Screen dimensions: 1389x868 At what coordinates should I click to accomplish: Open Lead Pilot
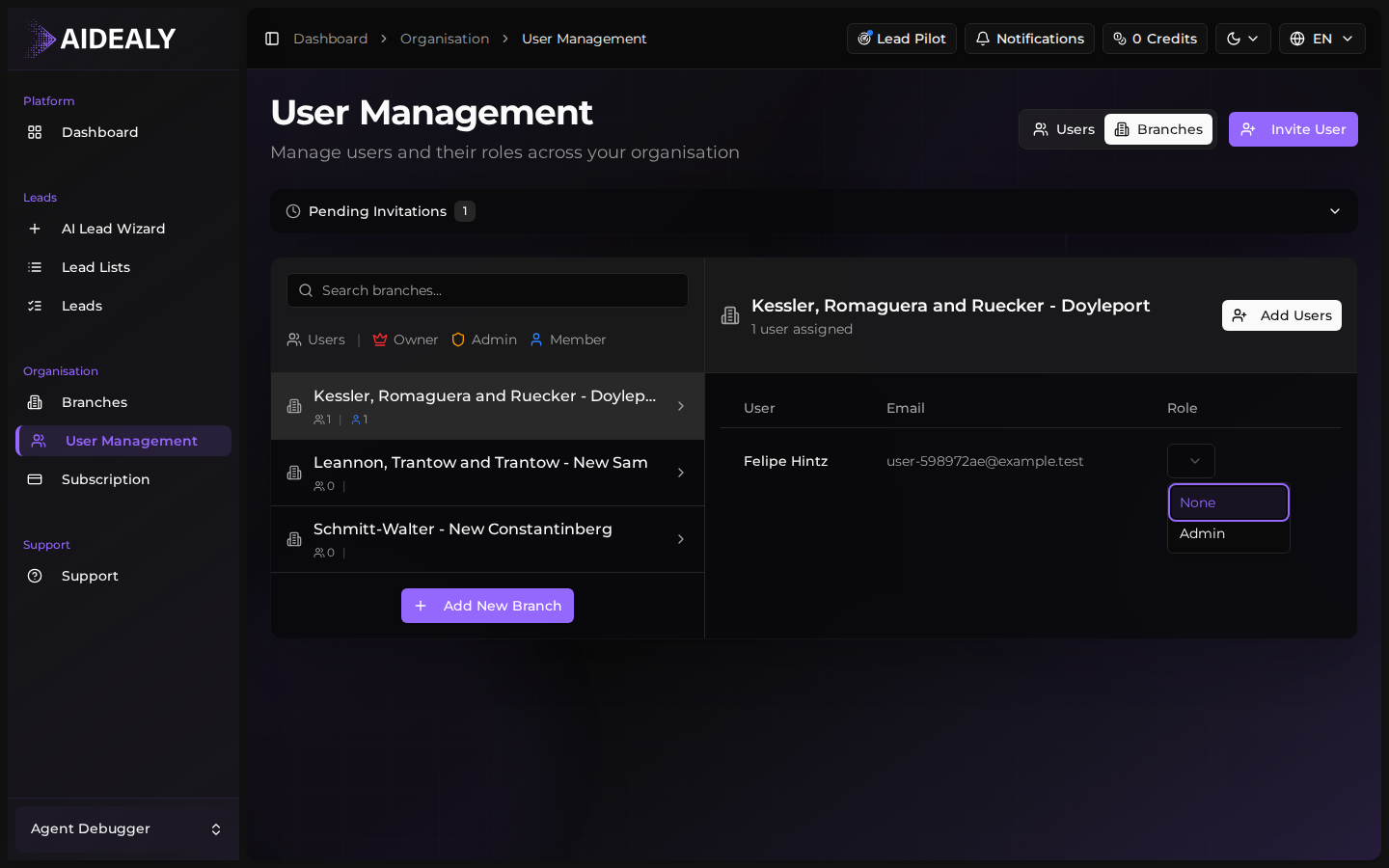coord(902,39)
